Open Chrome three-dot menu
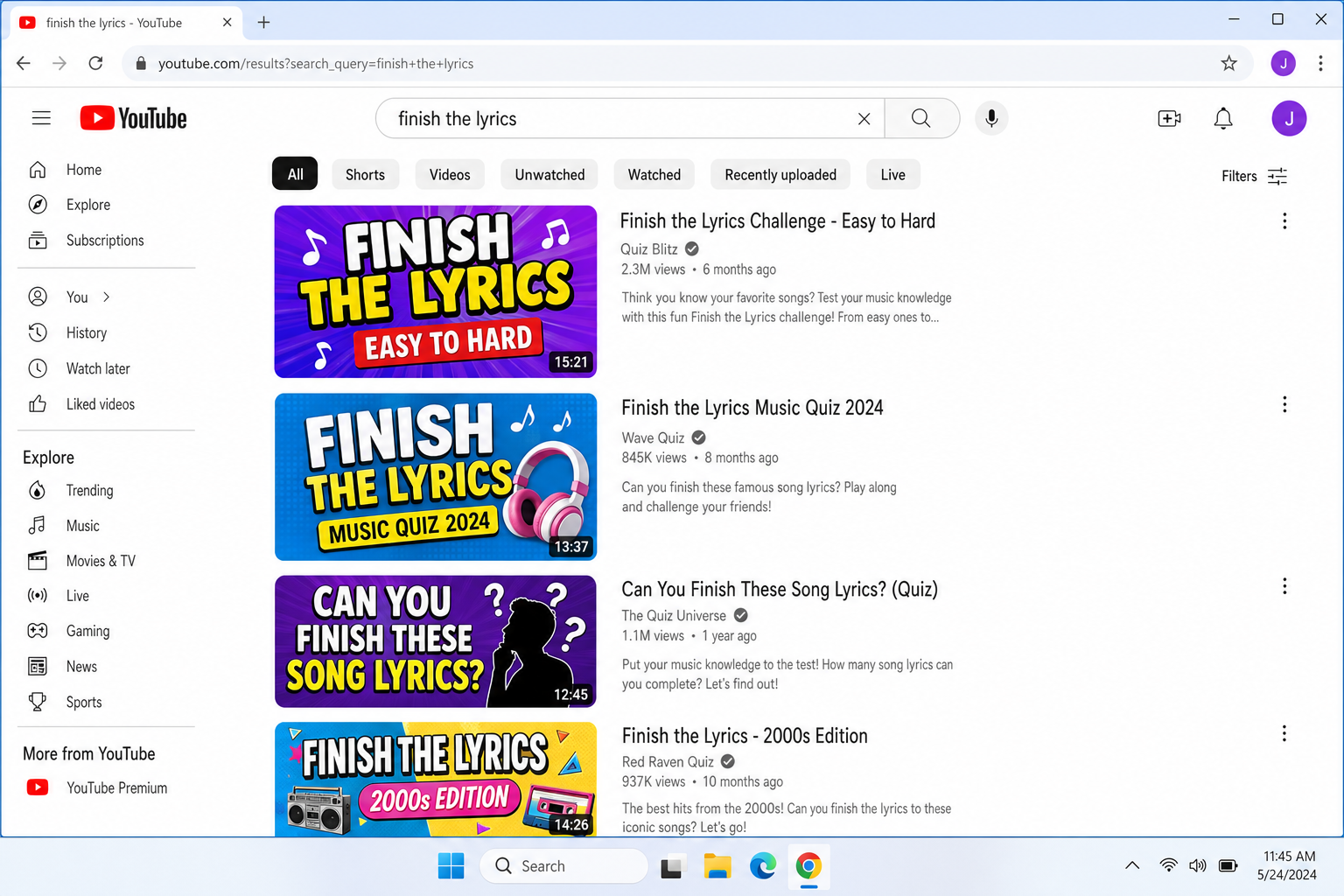The width and height of the screenshot is (1344, 896). (1320, 63)
